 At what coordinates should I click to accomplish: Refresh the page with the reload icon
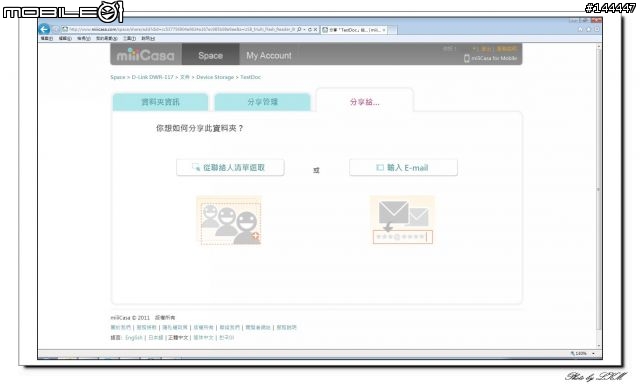pos(310,30)
